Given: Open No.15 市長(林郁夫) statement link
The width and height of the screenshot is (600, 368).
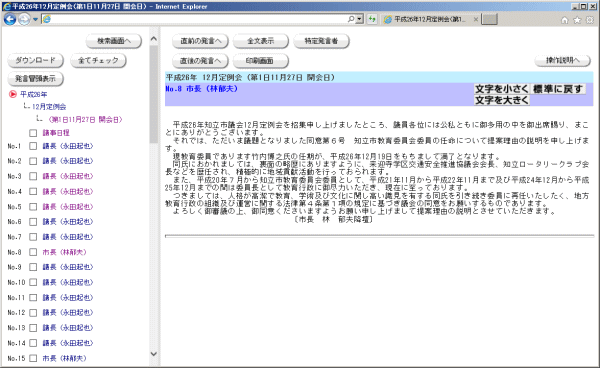Looking at the screenshot, I should pyautogui.click(x=64, y=358).
